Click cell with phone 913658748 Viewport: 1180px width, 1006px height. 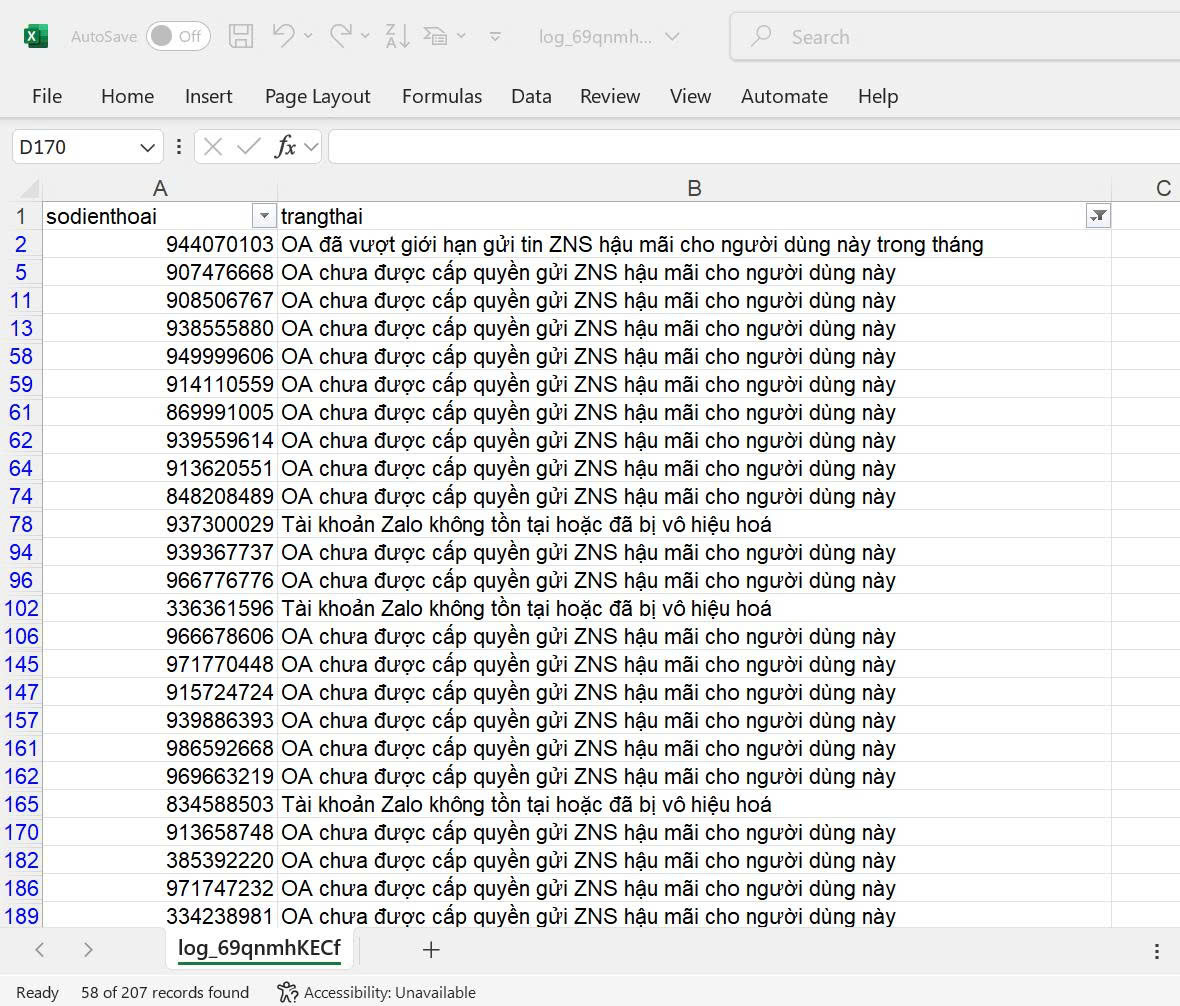point(160,832)
